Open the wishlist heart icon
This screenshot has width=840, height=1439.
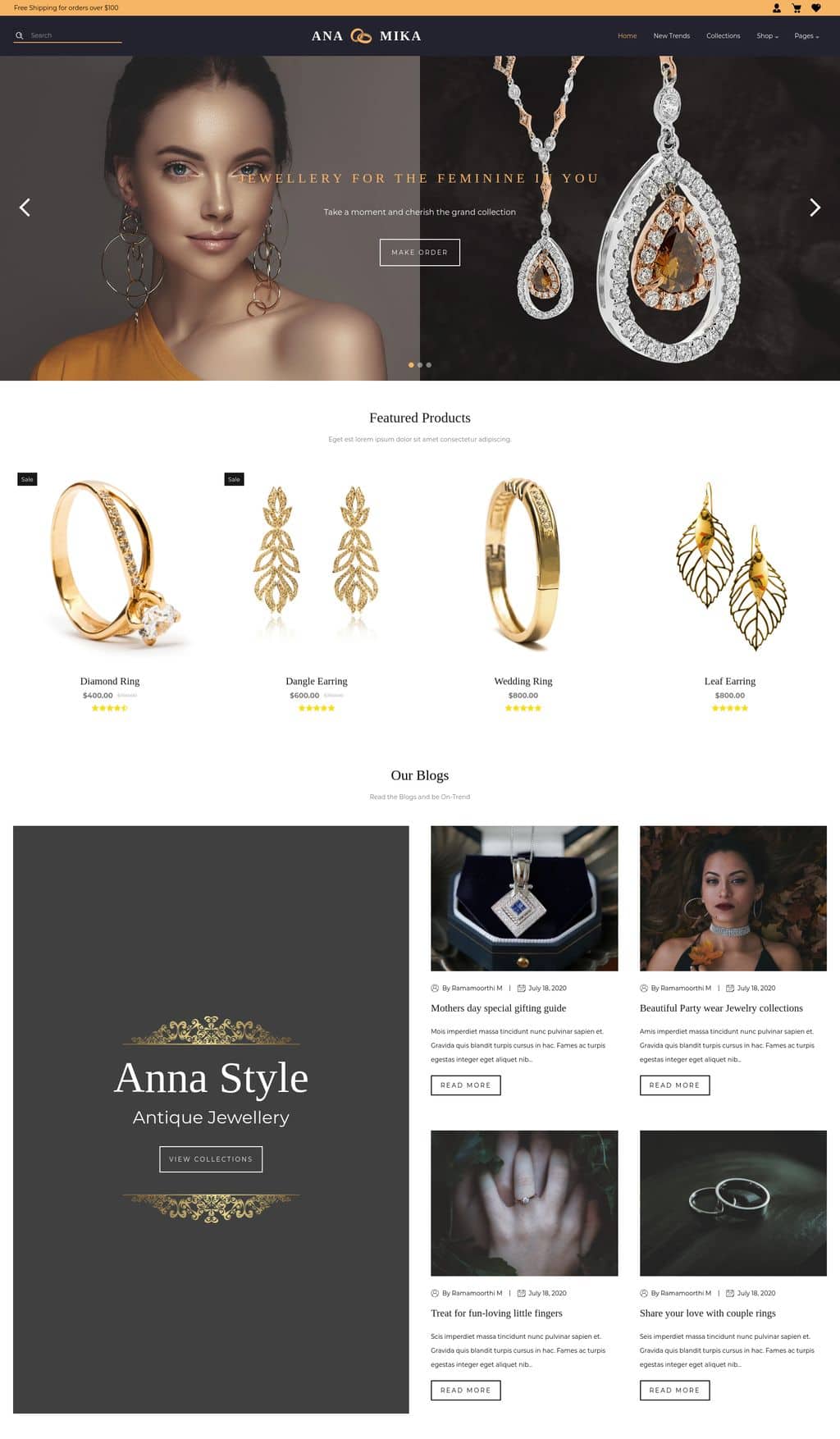click(816, 8)
